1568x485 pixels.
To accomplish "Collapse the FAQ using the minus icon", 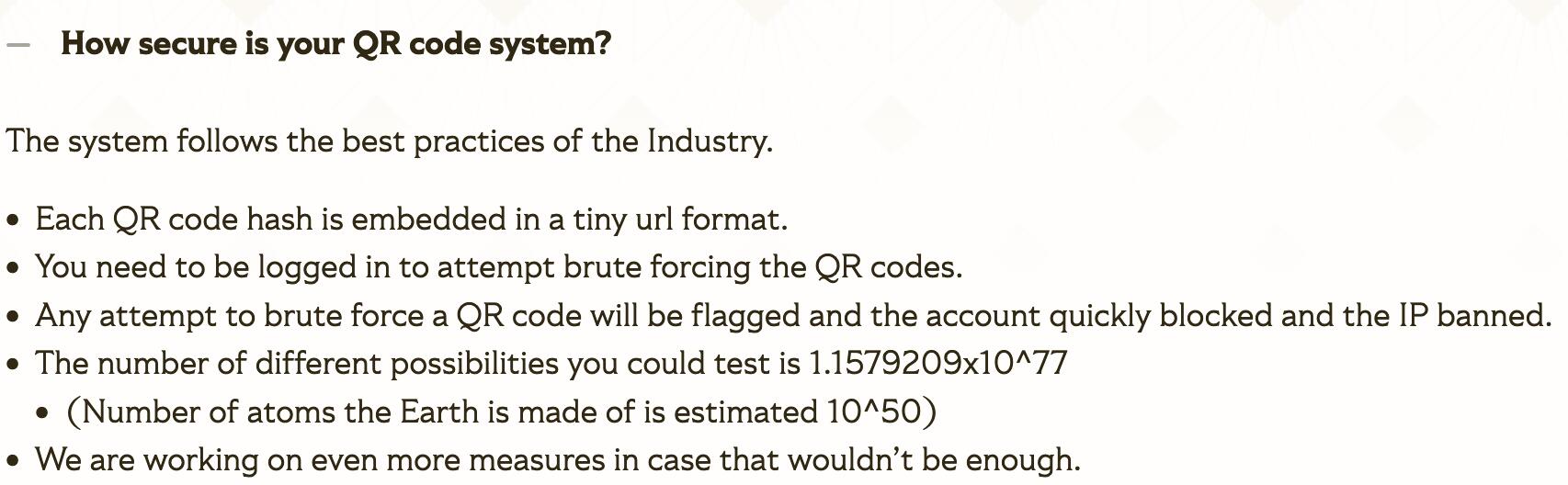I will click(x=17, y=44).
